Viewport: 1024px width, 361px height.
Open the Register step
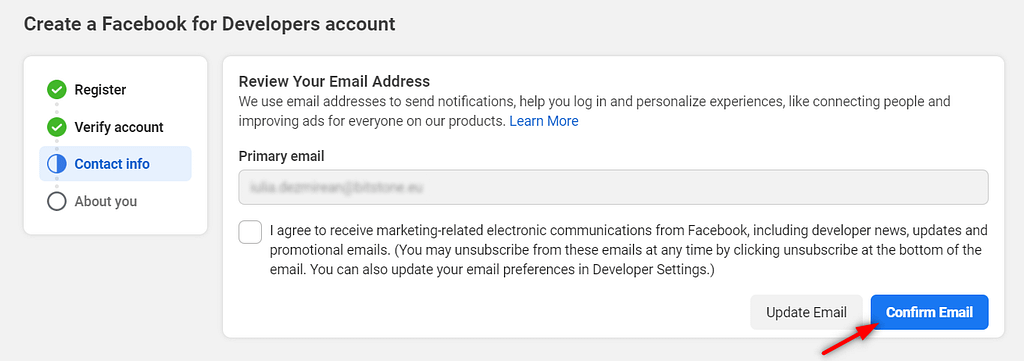tap(100, 89)
